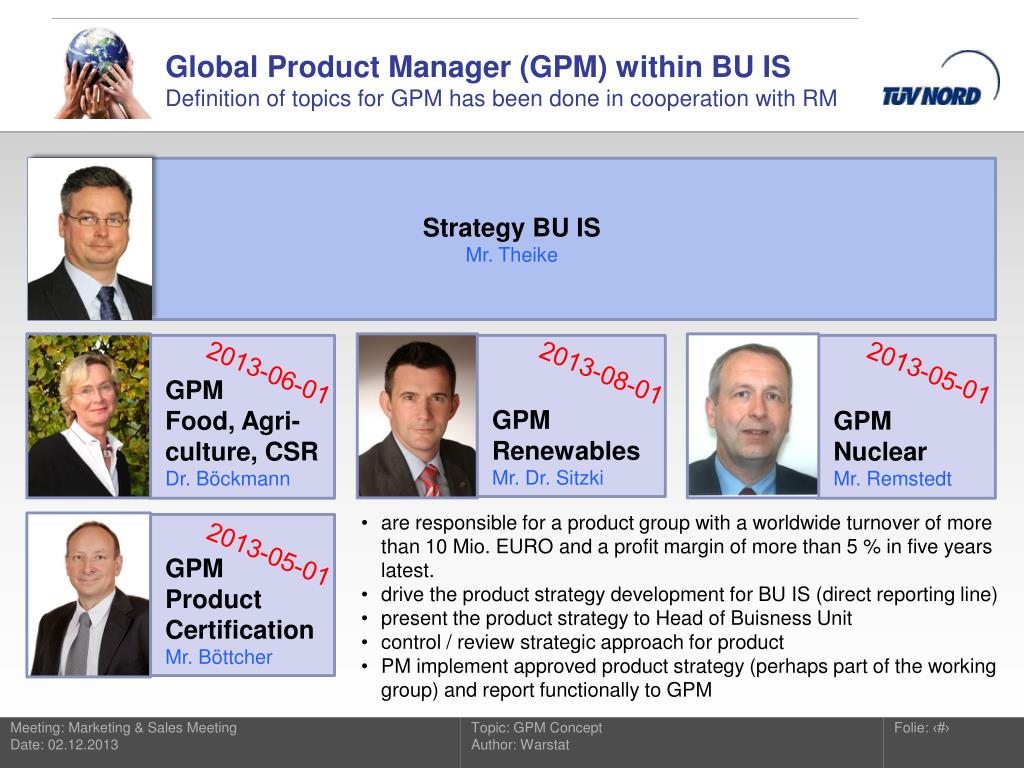The image size is (1024, 768).
Task: Click the 'GPM Food, Agri-culture, CSR' label
Action: [x=242, y=421]
